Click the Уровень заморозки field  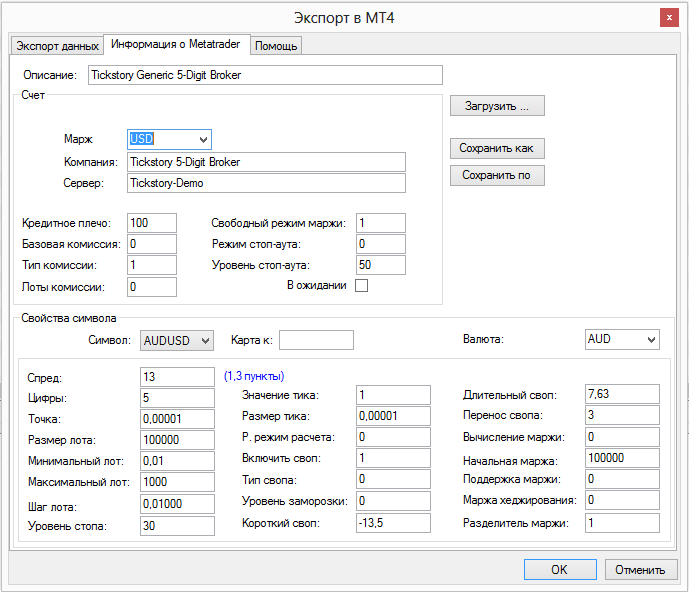click(x=393, y=501)
